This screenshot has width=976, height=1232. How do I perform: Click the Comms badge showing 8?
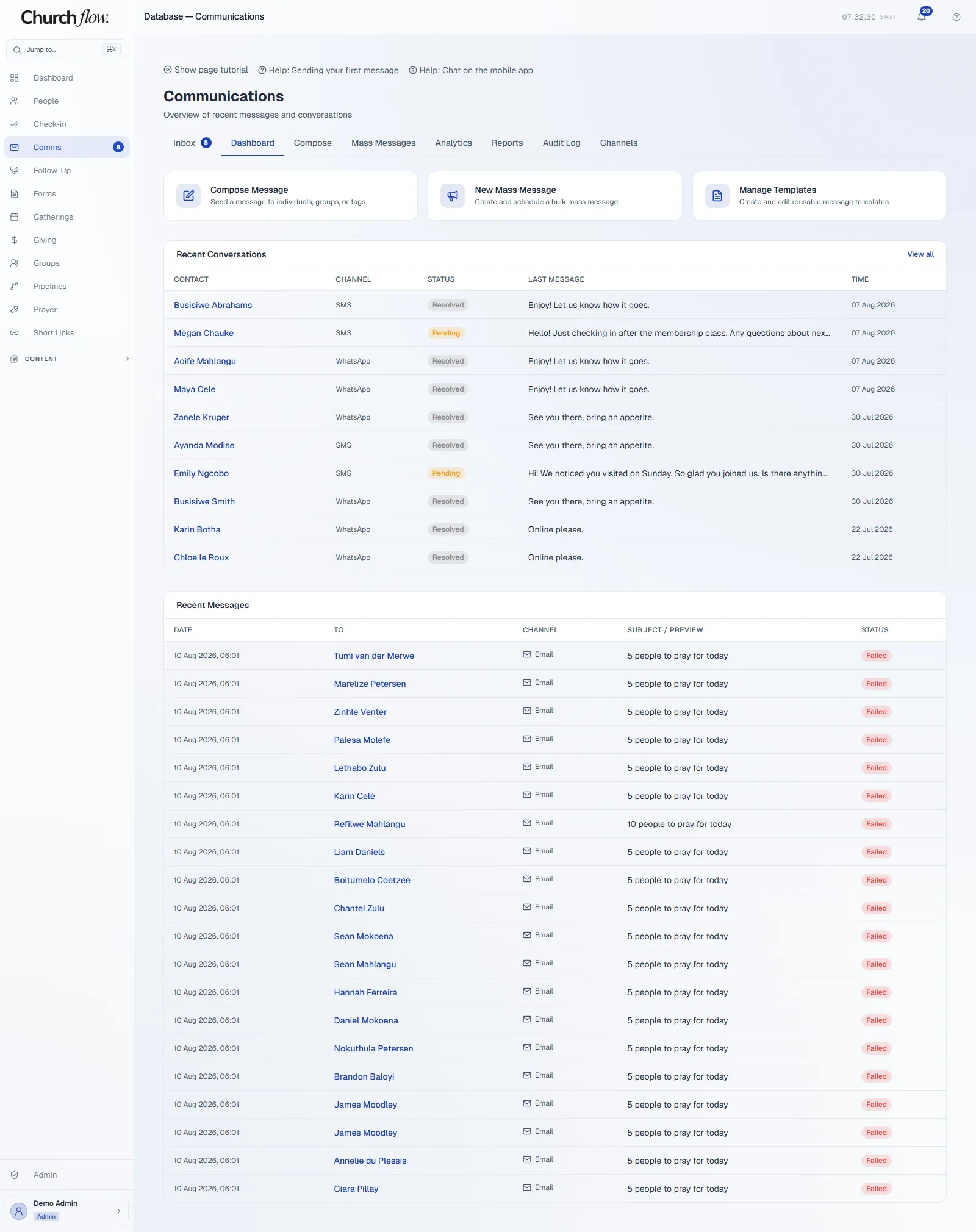(x=118, y=148)
